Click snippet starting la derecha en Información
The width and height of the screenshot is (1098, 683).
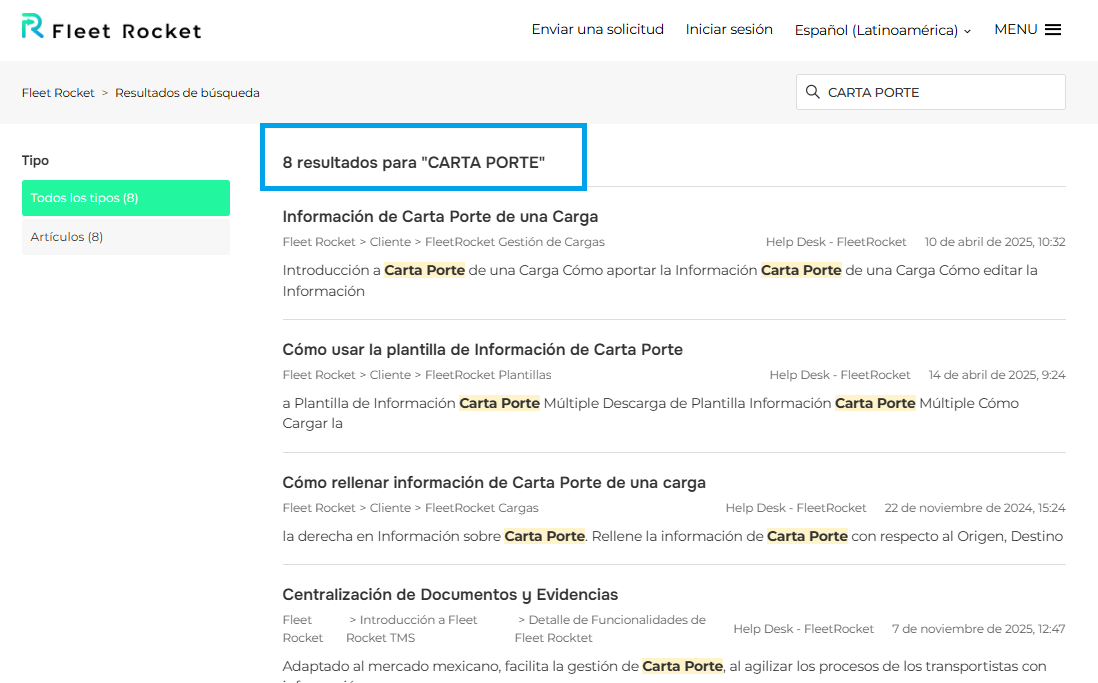pos(672,536)
